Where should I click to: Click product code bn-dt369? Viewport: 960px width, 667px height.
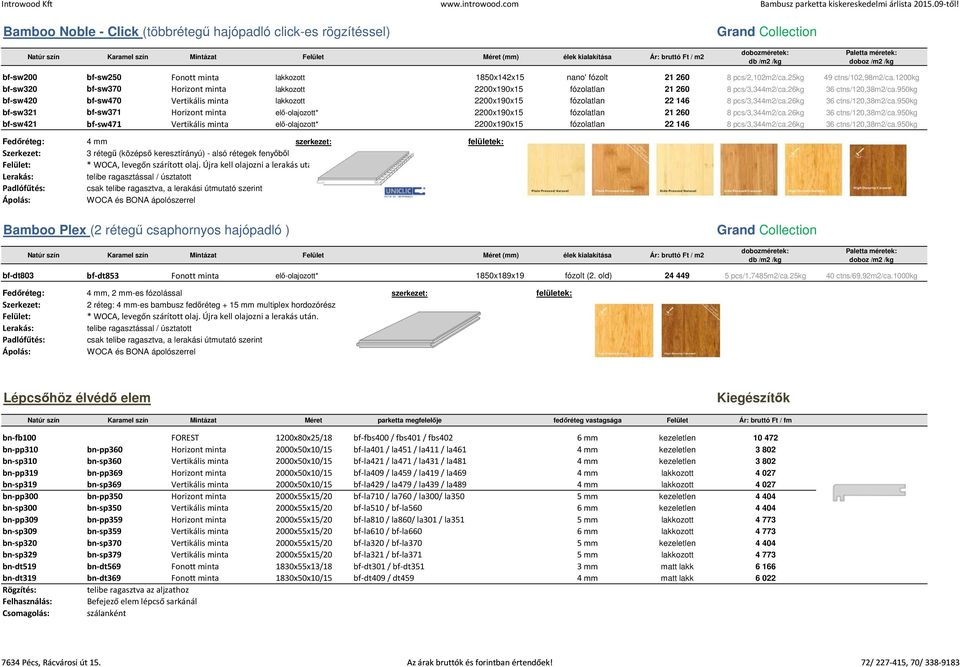pyautogui.click(x=103, y=578)
